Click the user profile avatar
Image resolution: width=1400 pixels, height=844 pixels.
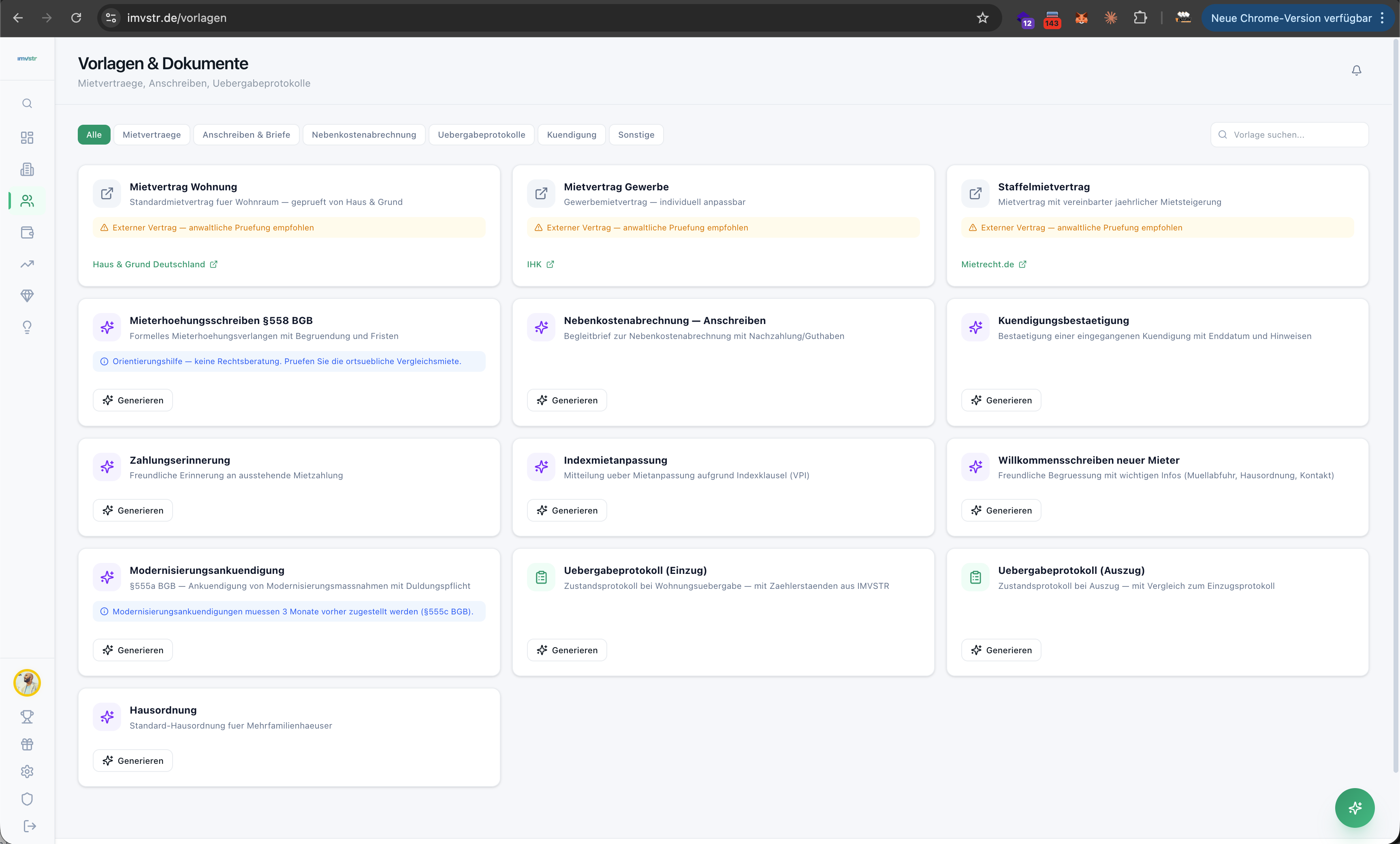(27, 683)
